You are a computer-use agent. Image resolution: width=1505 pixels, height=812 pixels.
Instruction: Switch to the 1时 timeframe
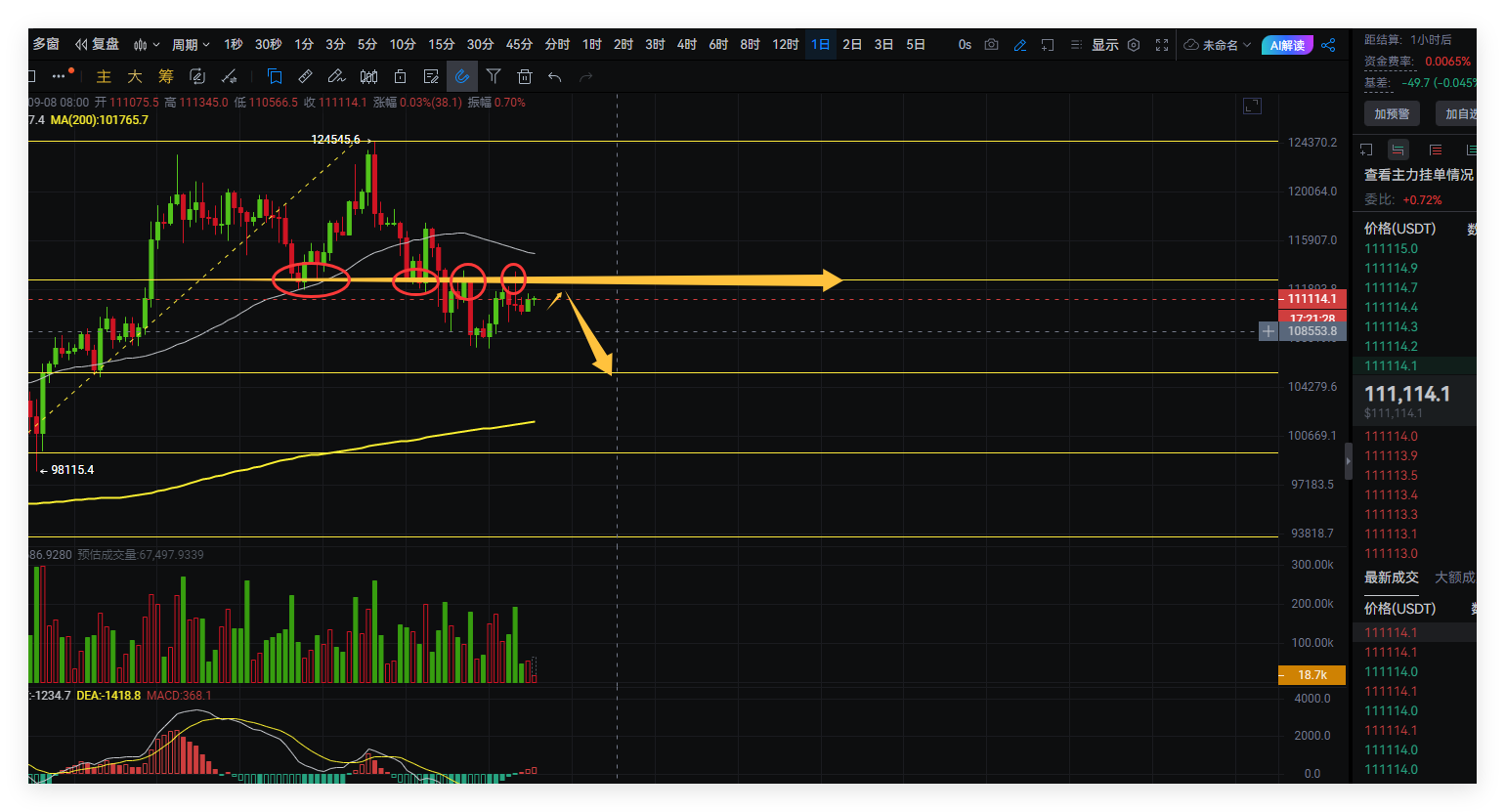click(x=592, y=45)
